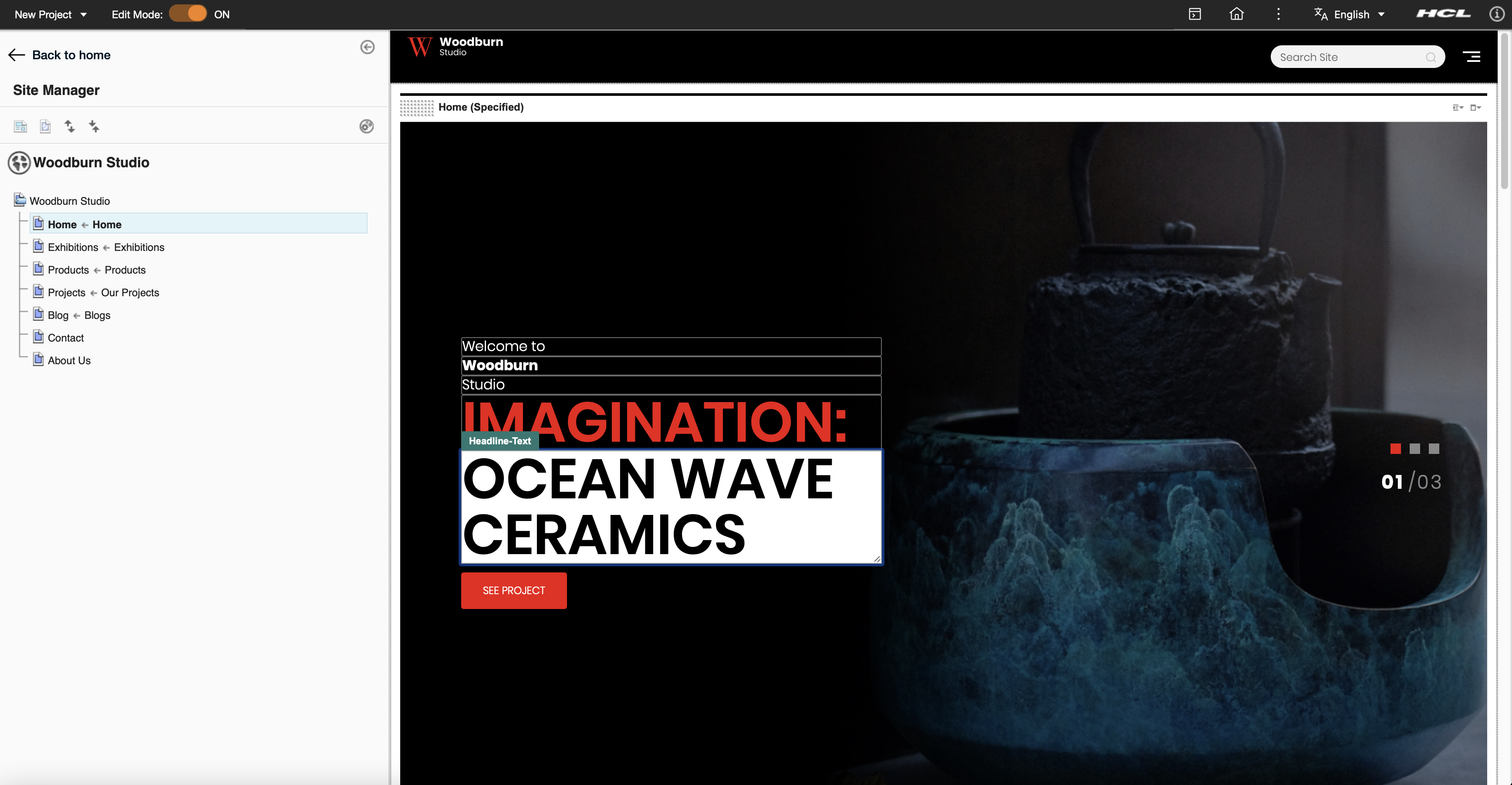Click the home icon in the top black bar

pyautogui.click(x=1236, y=14)
